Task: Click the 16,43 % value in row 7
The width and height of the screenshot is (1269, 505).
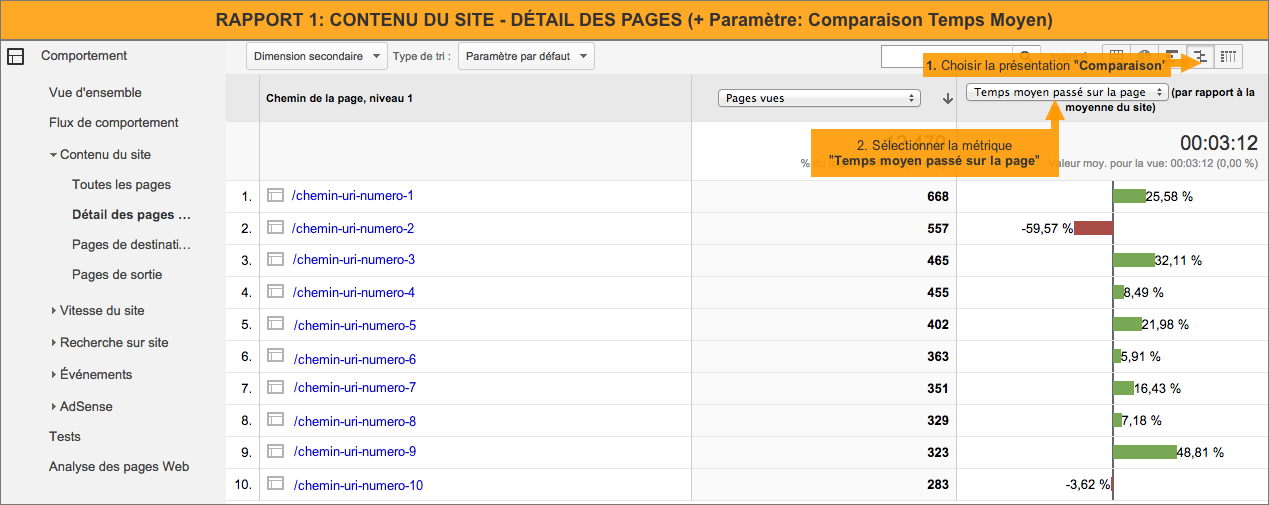Action: coord(1158,388)
